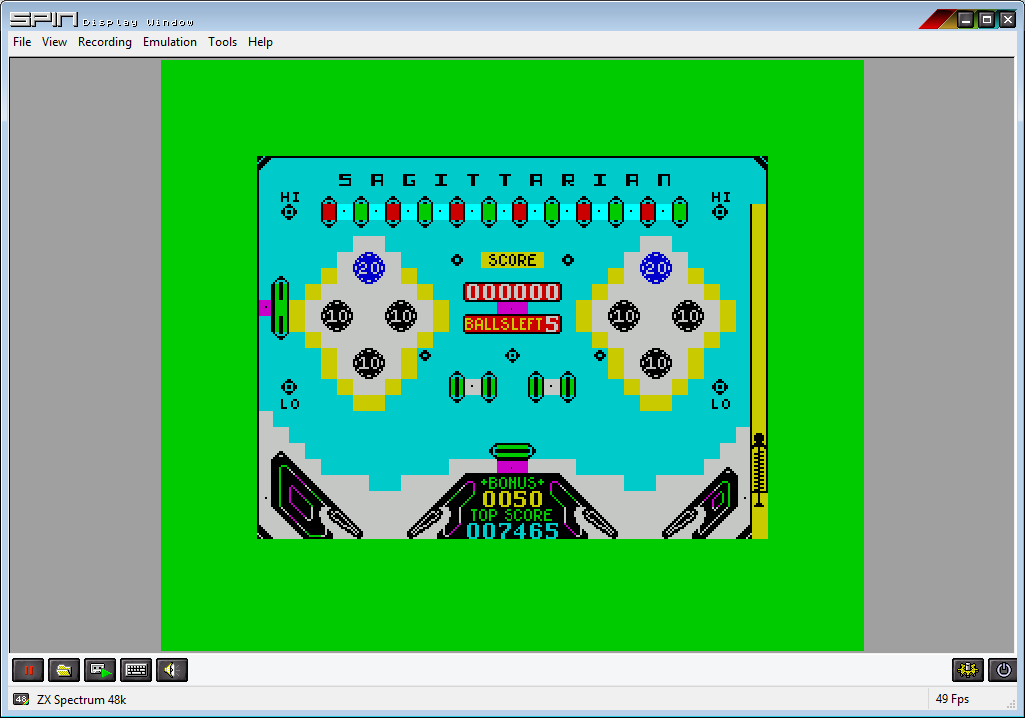Minimize the SPIN Display Window
1025x718 pixels.
click(x=966, y=20)
